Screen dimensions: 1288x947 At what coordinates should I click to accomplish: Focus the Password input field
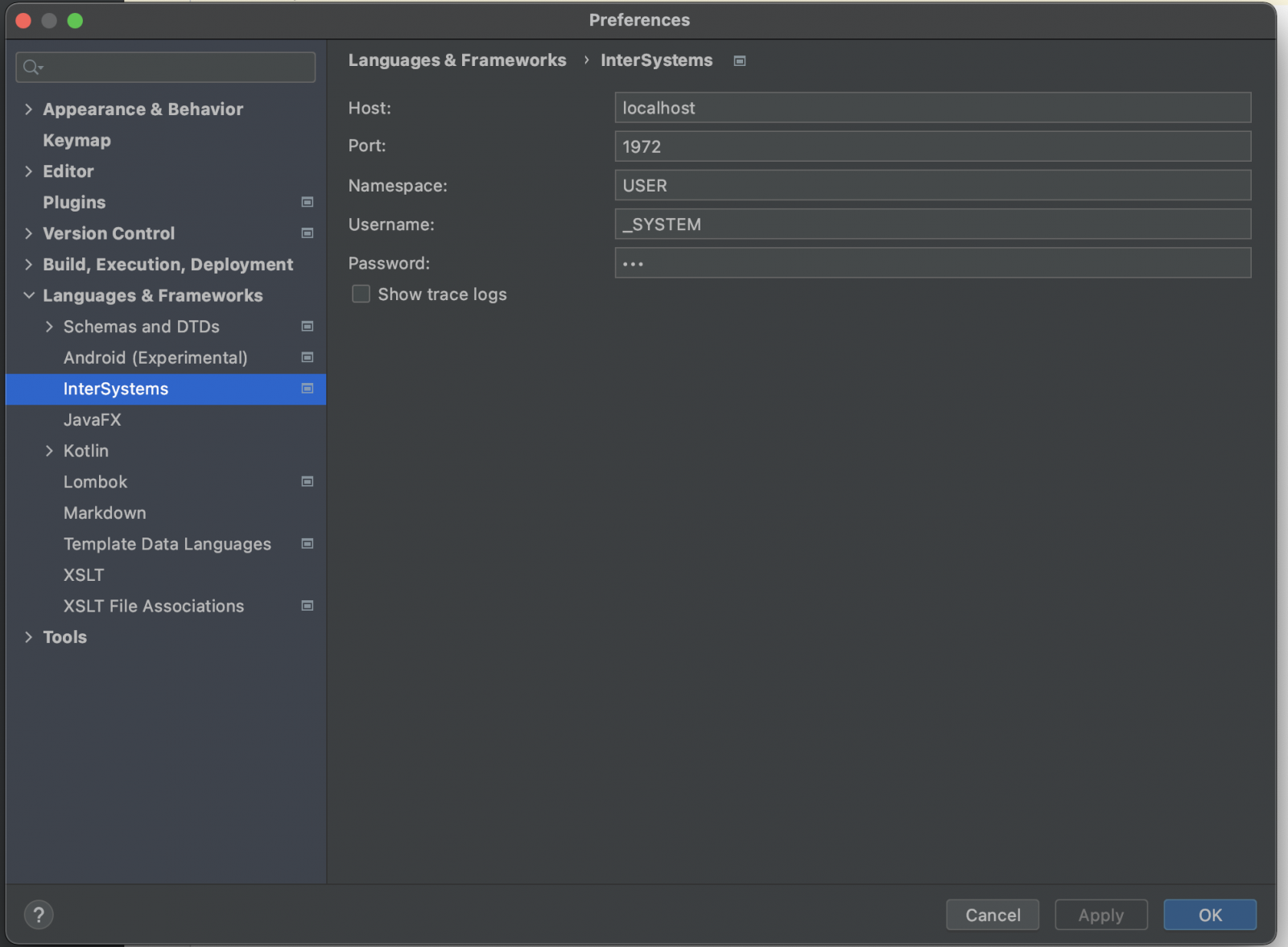(932, 263)
